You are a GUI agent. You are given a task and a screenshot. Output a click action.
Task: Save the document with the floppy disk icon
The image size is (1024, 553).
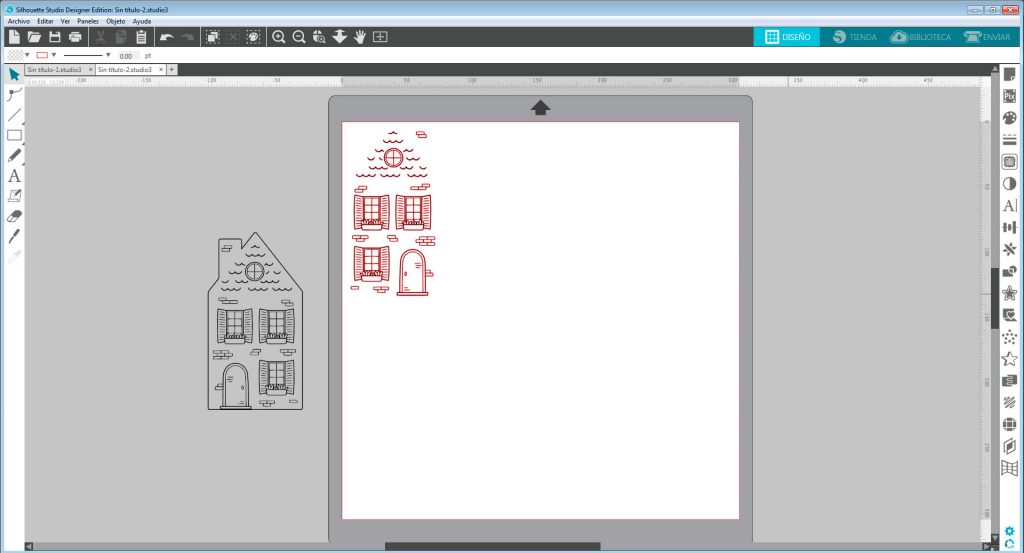click(x=55, y=37)
